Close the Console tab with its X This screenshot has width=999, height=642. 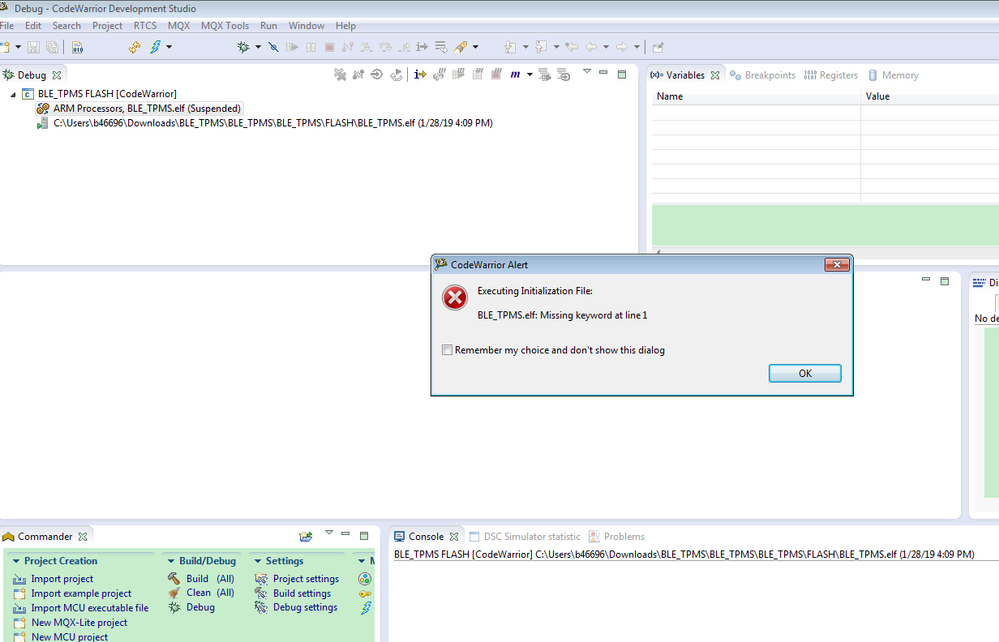point(454,536)
